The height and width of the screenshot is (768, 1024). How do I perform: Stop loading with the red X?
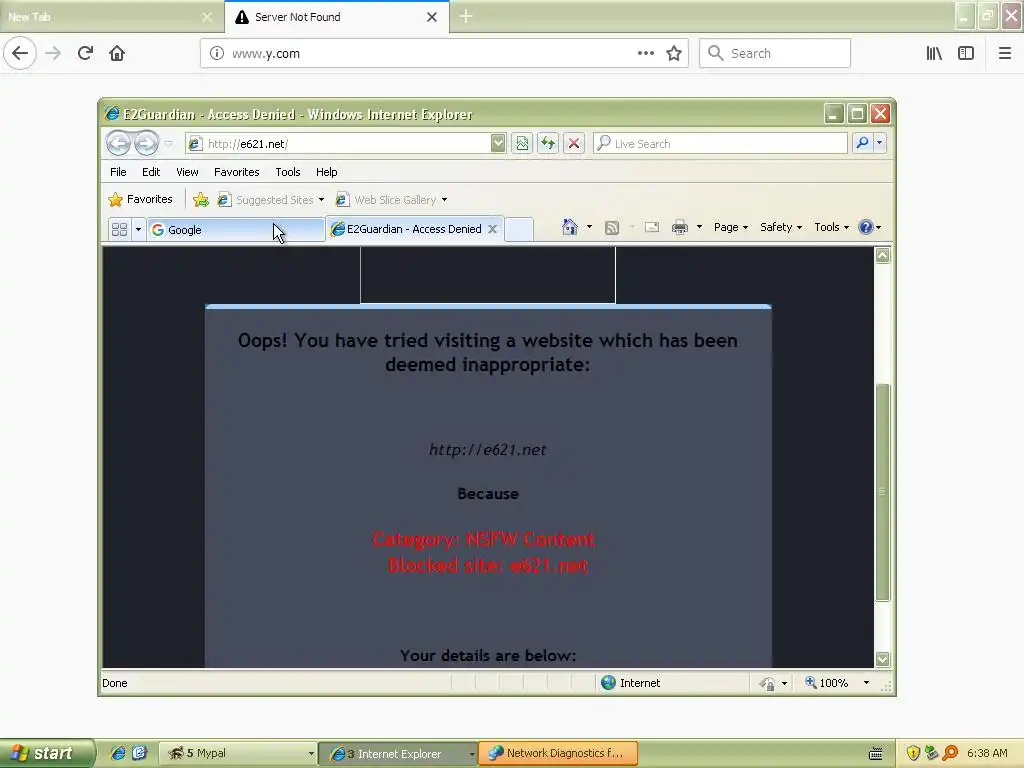tap(574, 143)
